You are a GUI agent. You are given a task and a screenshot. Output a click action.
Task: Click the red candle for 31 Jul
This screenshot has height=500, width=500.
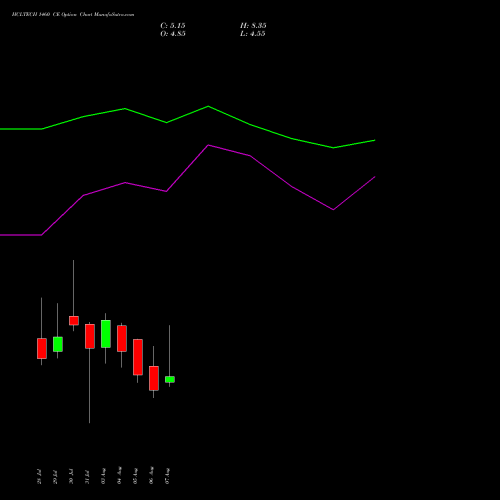90,336
